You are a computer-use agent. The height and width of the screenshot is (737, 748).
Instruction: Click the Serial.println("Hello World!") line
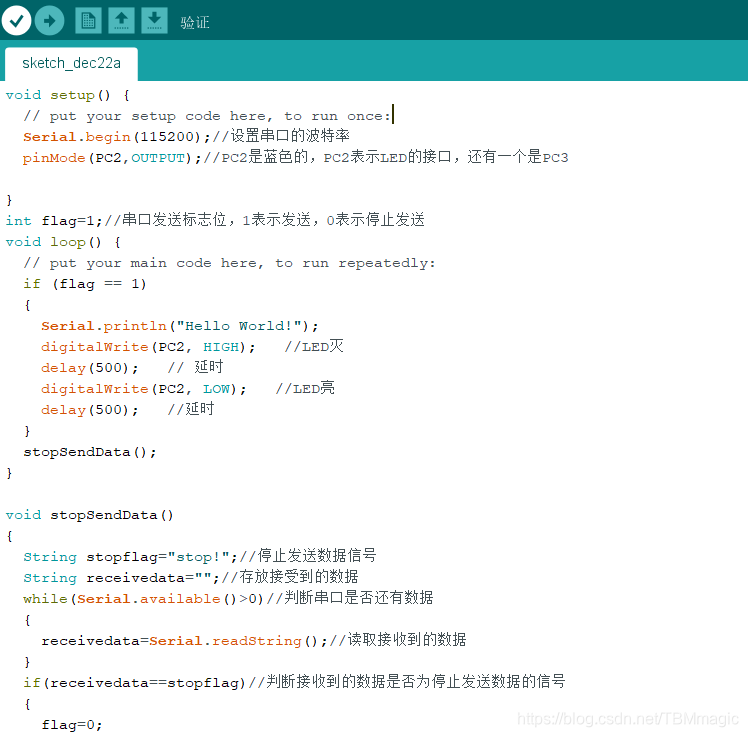pyautogui.click(x=179, y=326)
